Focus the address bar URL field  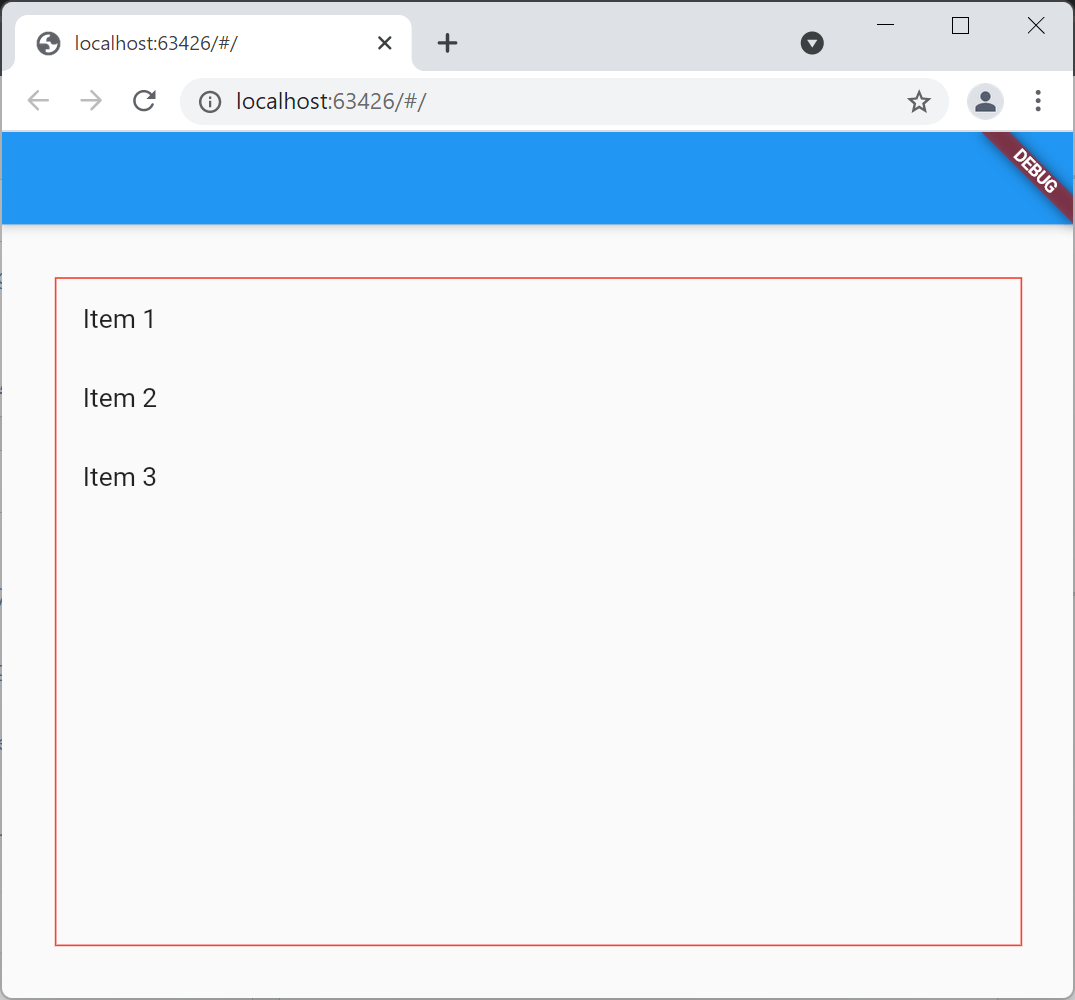point(562,101)
